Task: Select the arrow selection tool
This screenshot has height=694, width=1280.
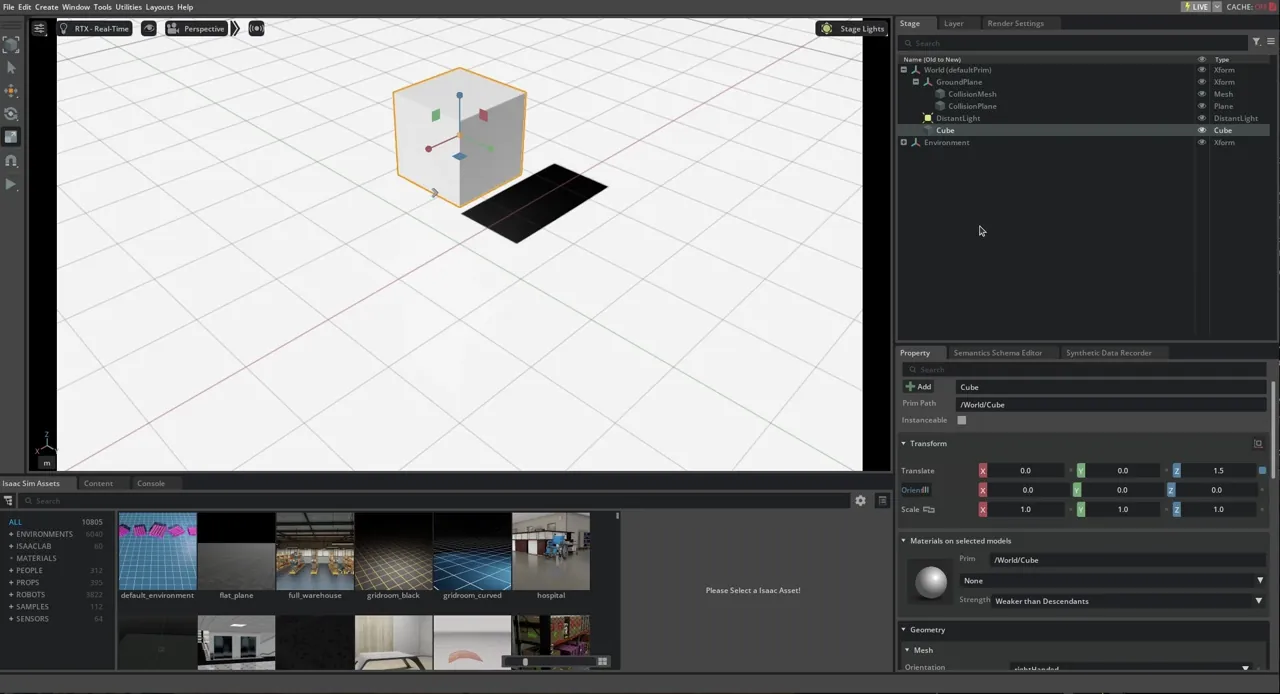Action: click(x=12, y=68)
